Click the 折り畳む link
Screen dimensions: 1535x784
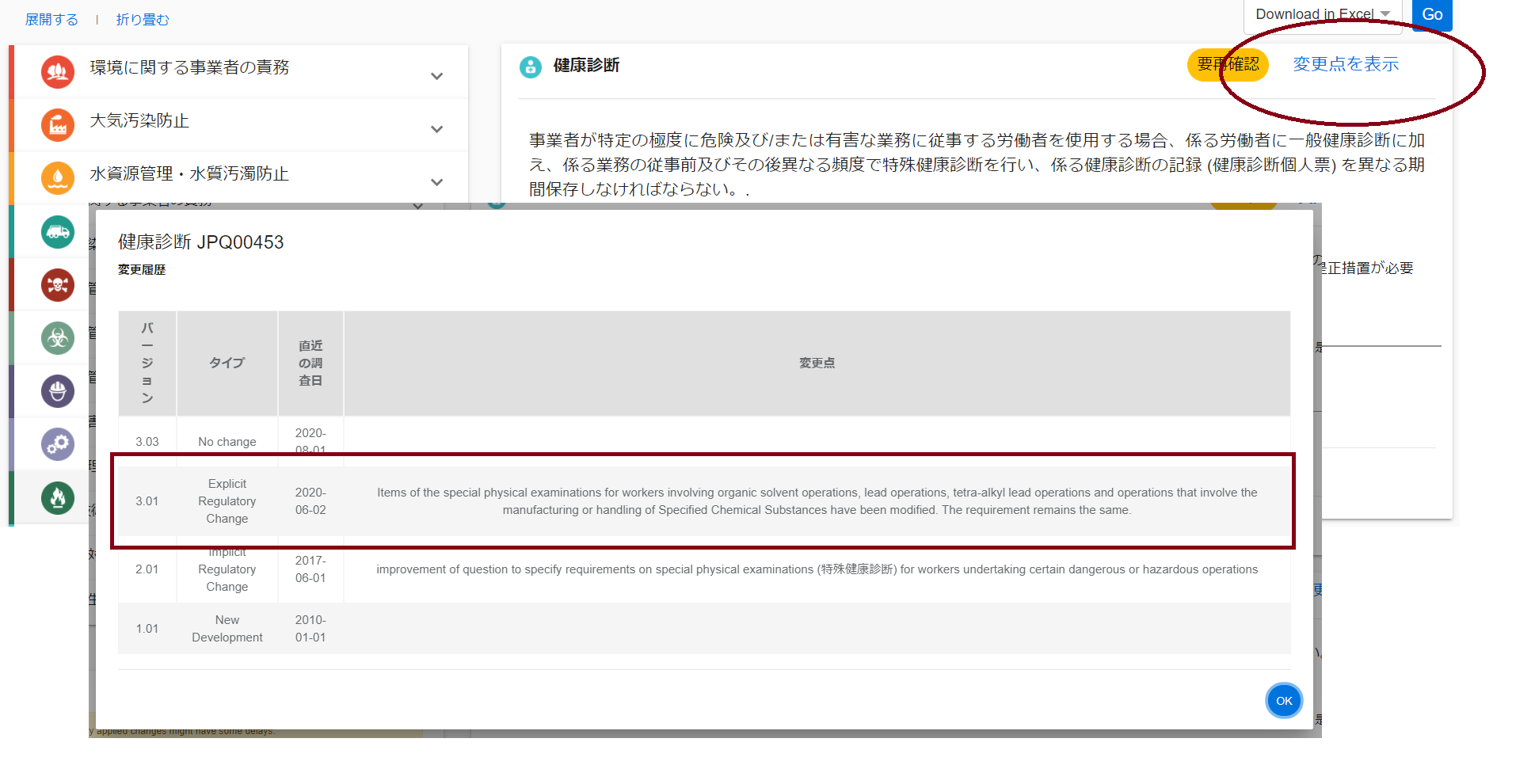point(143,20)
